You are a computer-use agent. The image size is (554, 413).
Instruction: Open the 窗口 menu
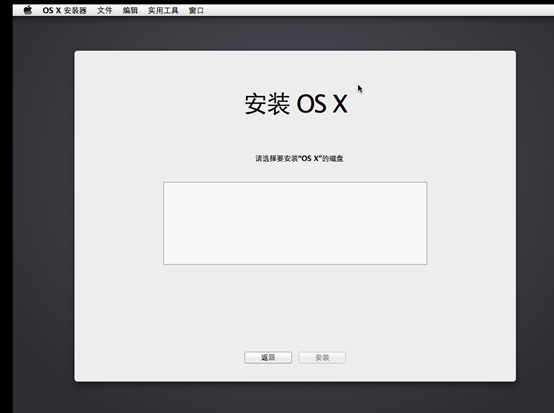pos(196,11)
